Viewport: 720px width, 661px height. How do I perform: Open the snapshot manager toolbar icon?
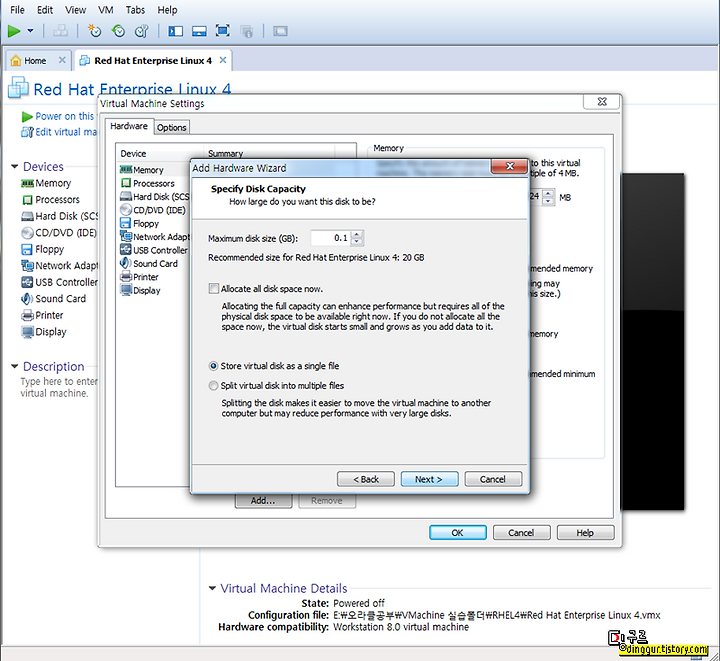click(141, 31)
